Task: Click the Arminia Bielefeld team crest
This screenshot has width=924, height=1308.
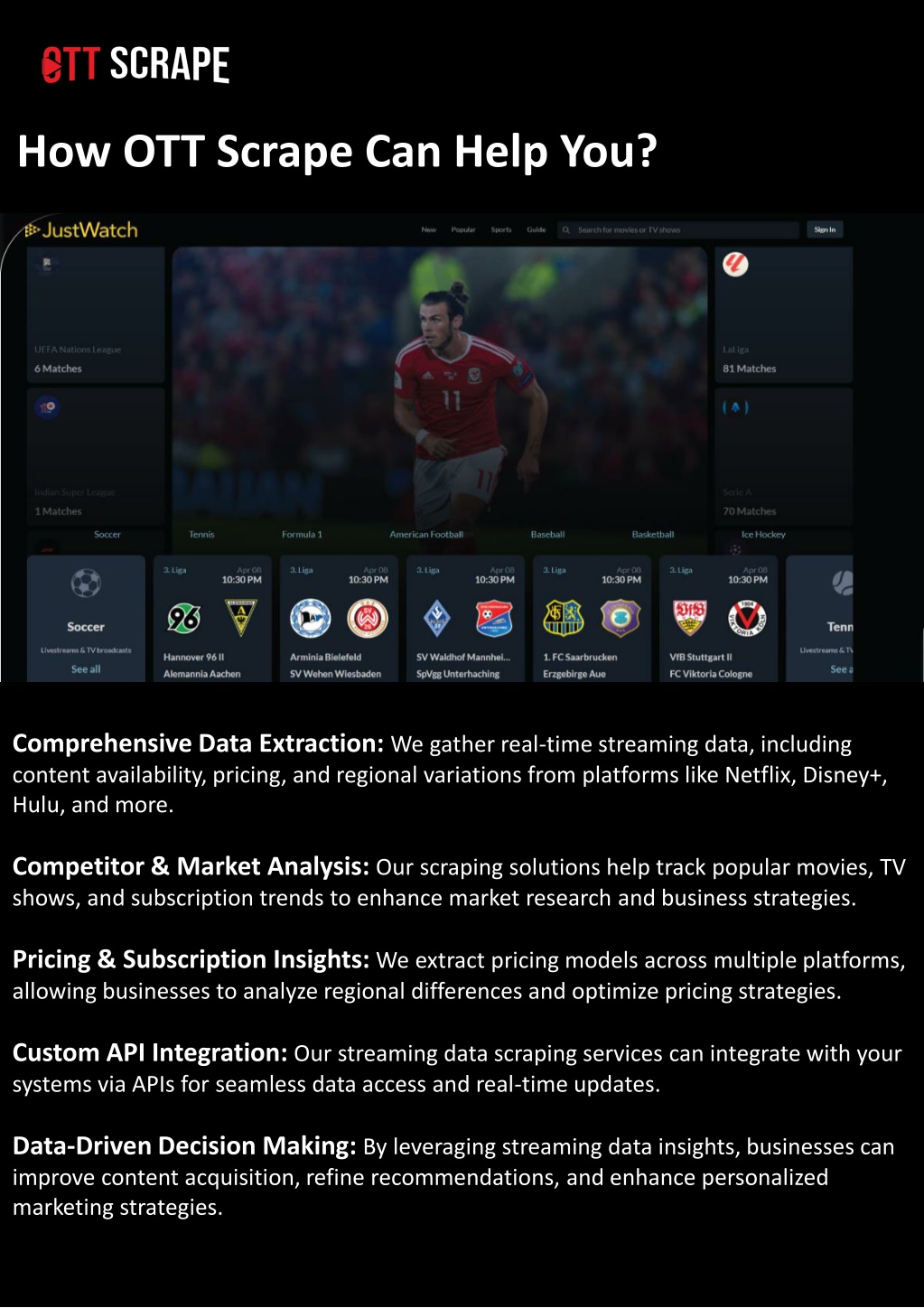Action: coord(310,619)
